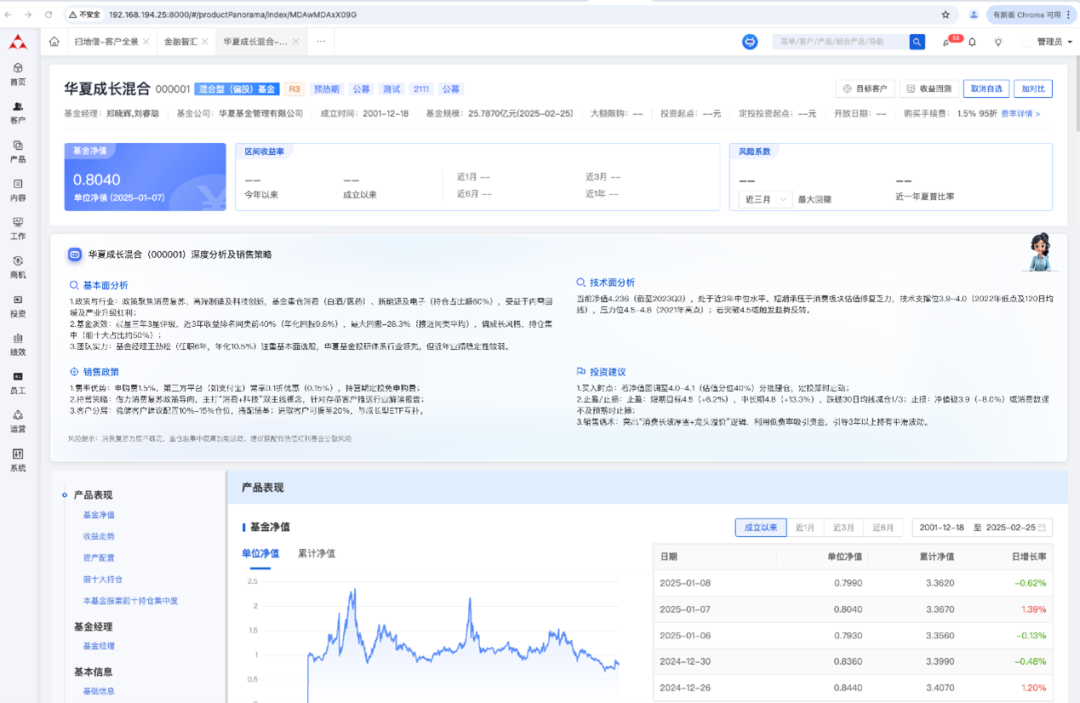Image resolution: width=1080 pixels, height=703 pixels.
Task: Open 员工 in the left sidebar
Action: (x=18, y=383)
